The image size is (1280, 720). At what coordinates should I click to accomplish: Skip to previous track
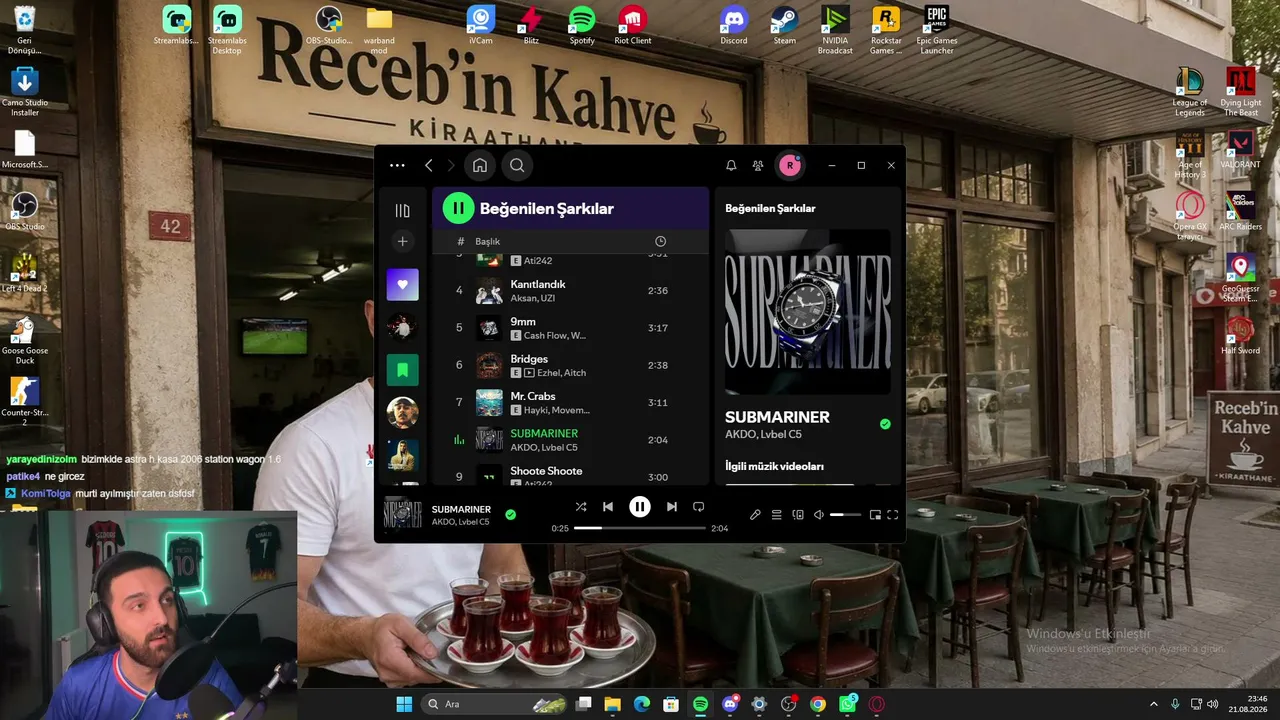607,507
